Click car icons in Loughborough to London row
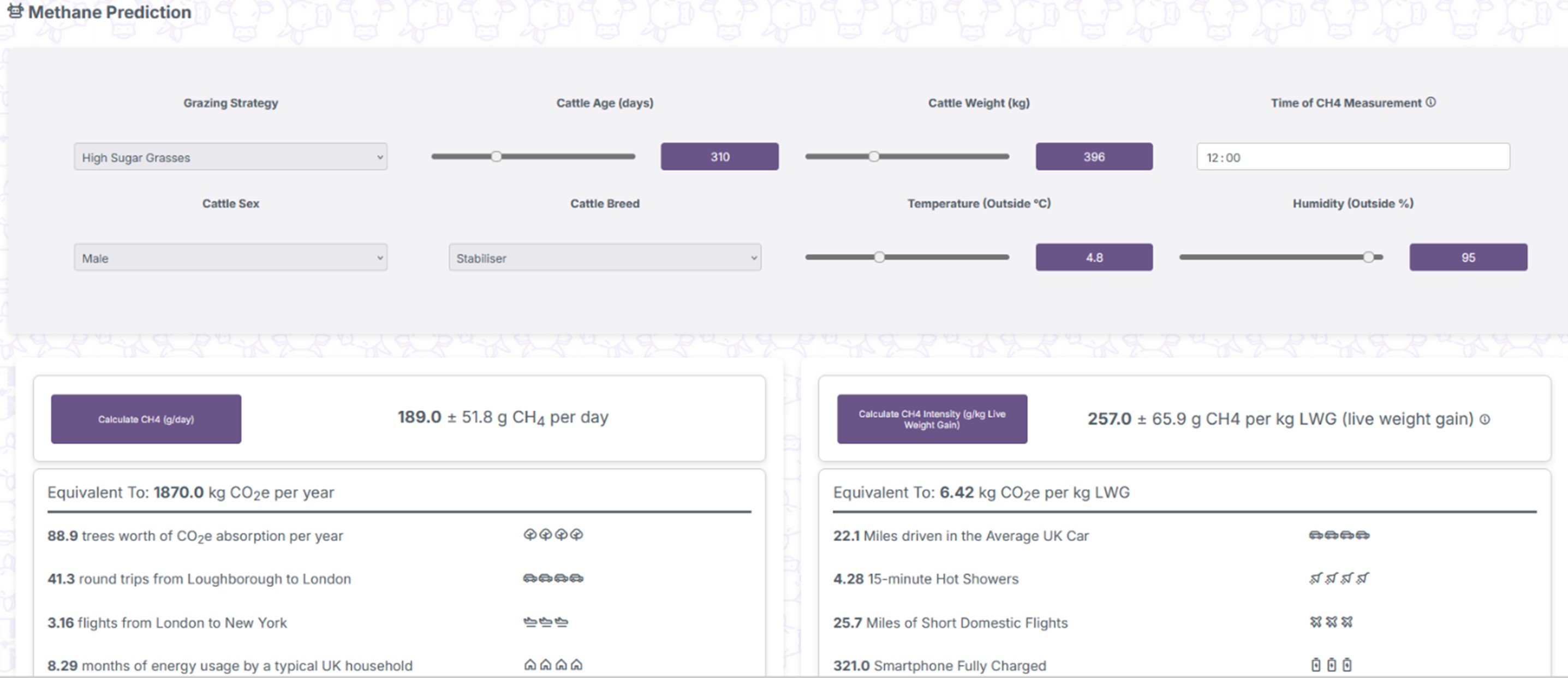Screen dimensions: 1568x678 pyautogui.click(x=553, y=578)
